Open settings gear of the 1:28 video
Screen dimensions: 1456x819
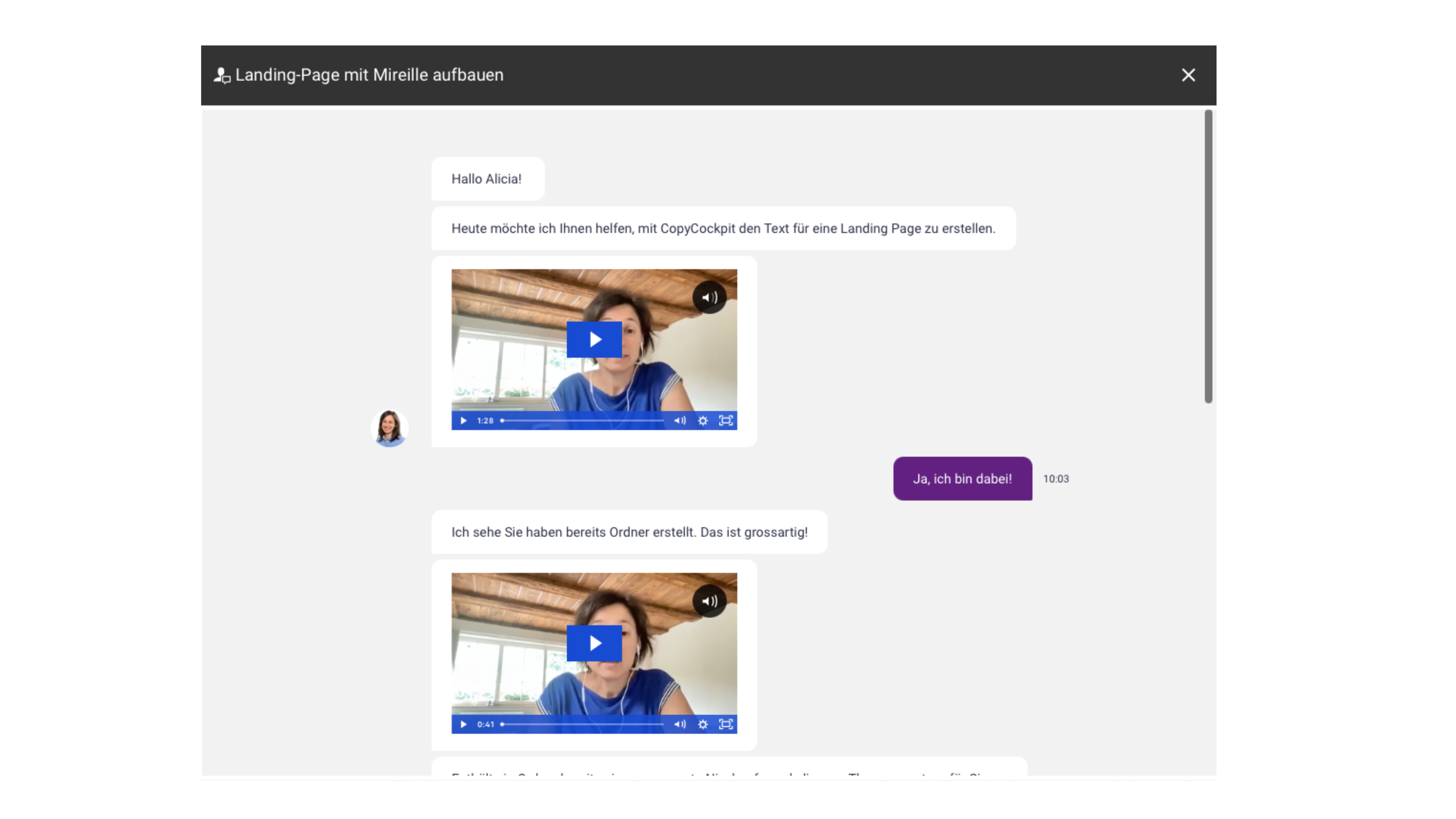tap(703, 420)
